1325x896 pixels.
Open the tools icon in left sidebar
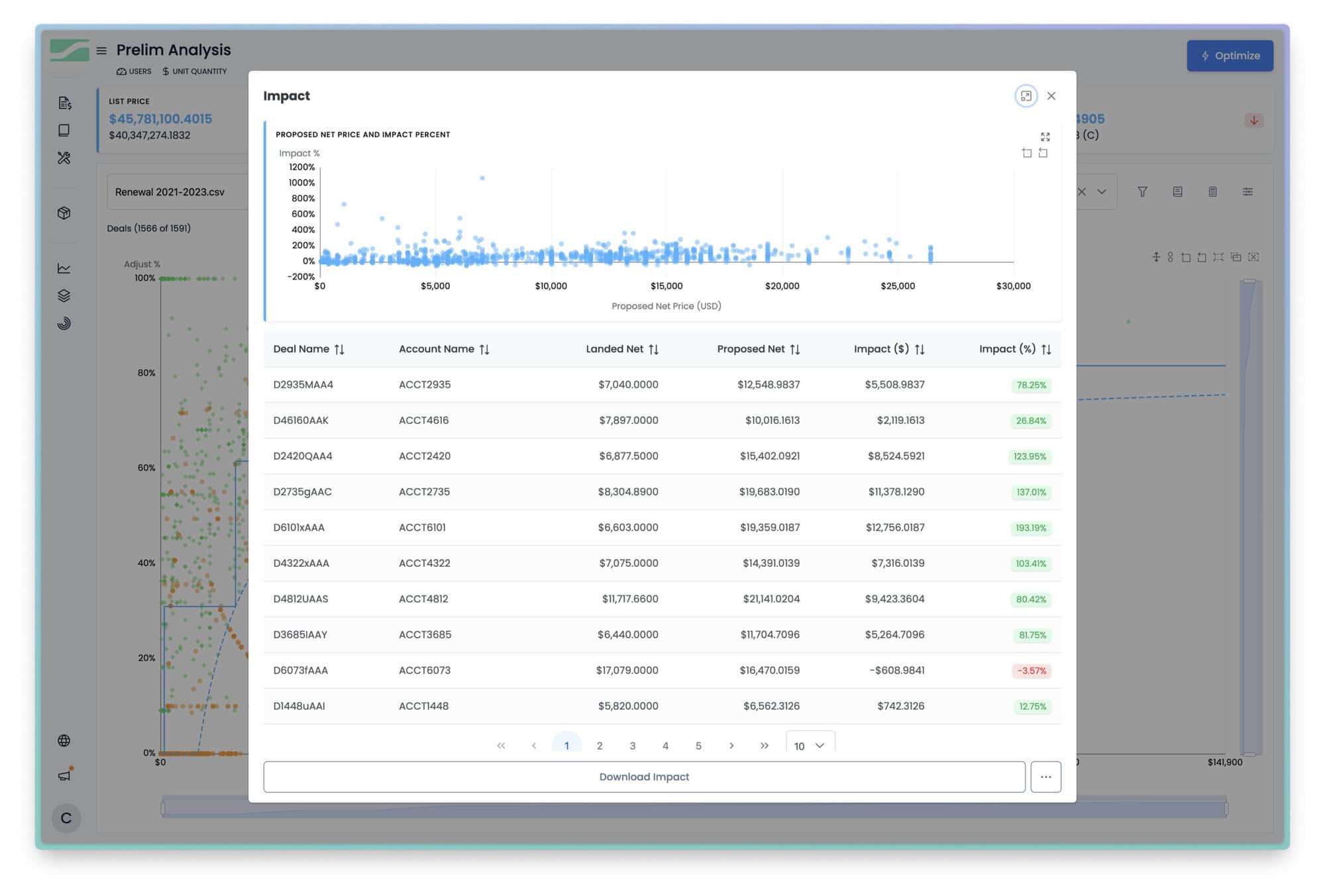click(x=64, y=158)
